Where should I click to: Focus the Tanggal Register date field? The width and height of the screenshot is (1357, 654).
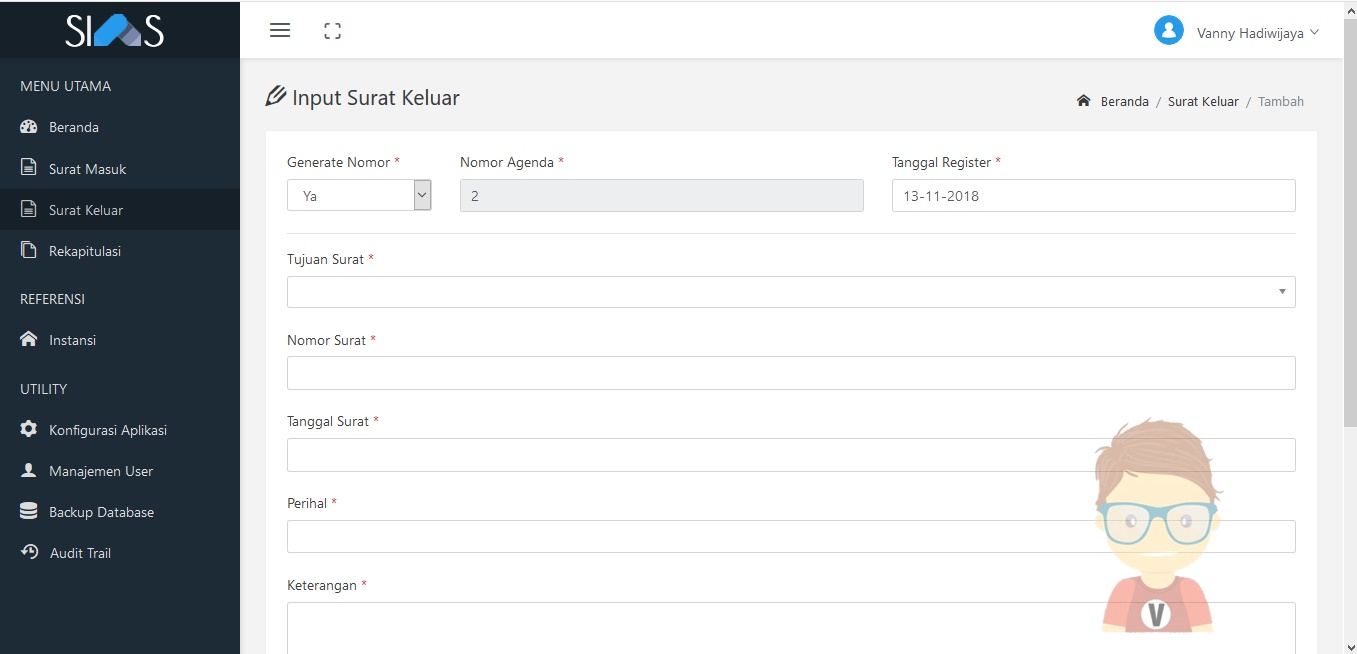[x=1093, y=196]
